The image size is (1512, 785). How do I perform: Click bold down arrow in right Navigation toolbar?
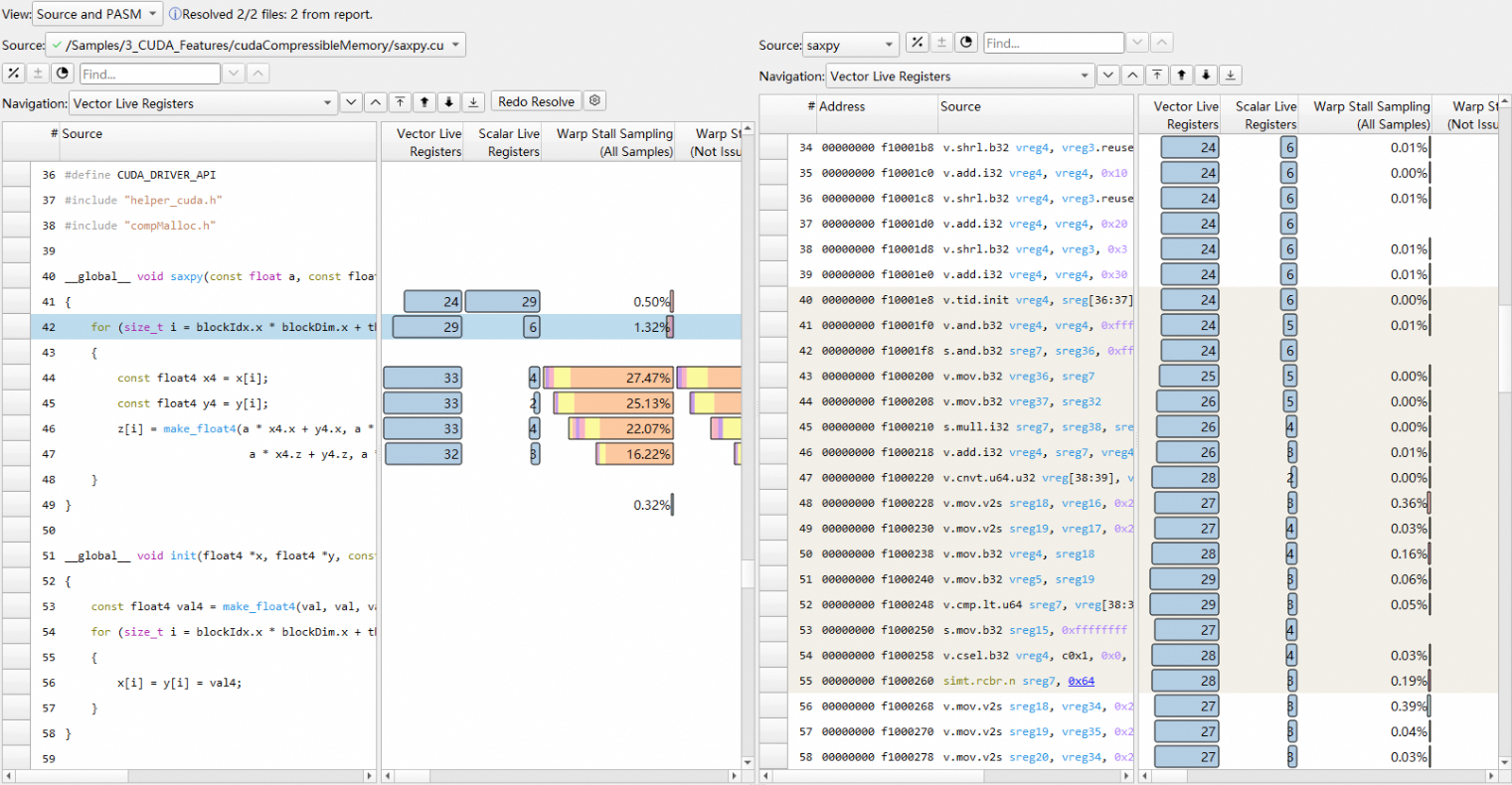1206,76
